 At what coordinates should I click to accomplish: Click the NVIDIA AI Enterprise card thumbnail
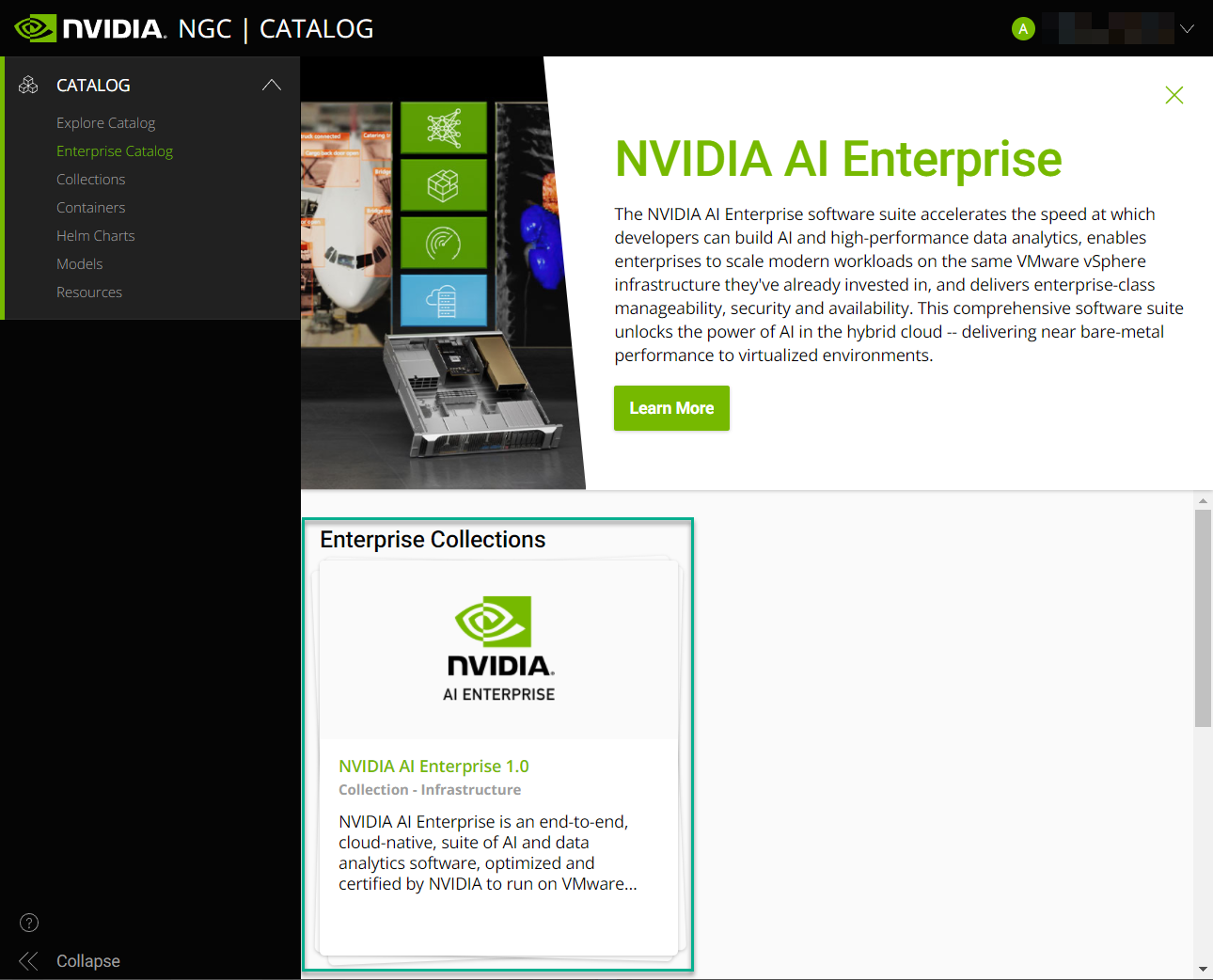(x=498, y=649)
